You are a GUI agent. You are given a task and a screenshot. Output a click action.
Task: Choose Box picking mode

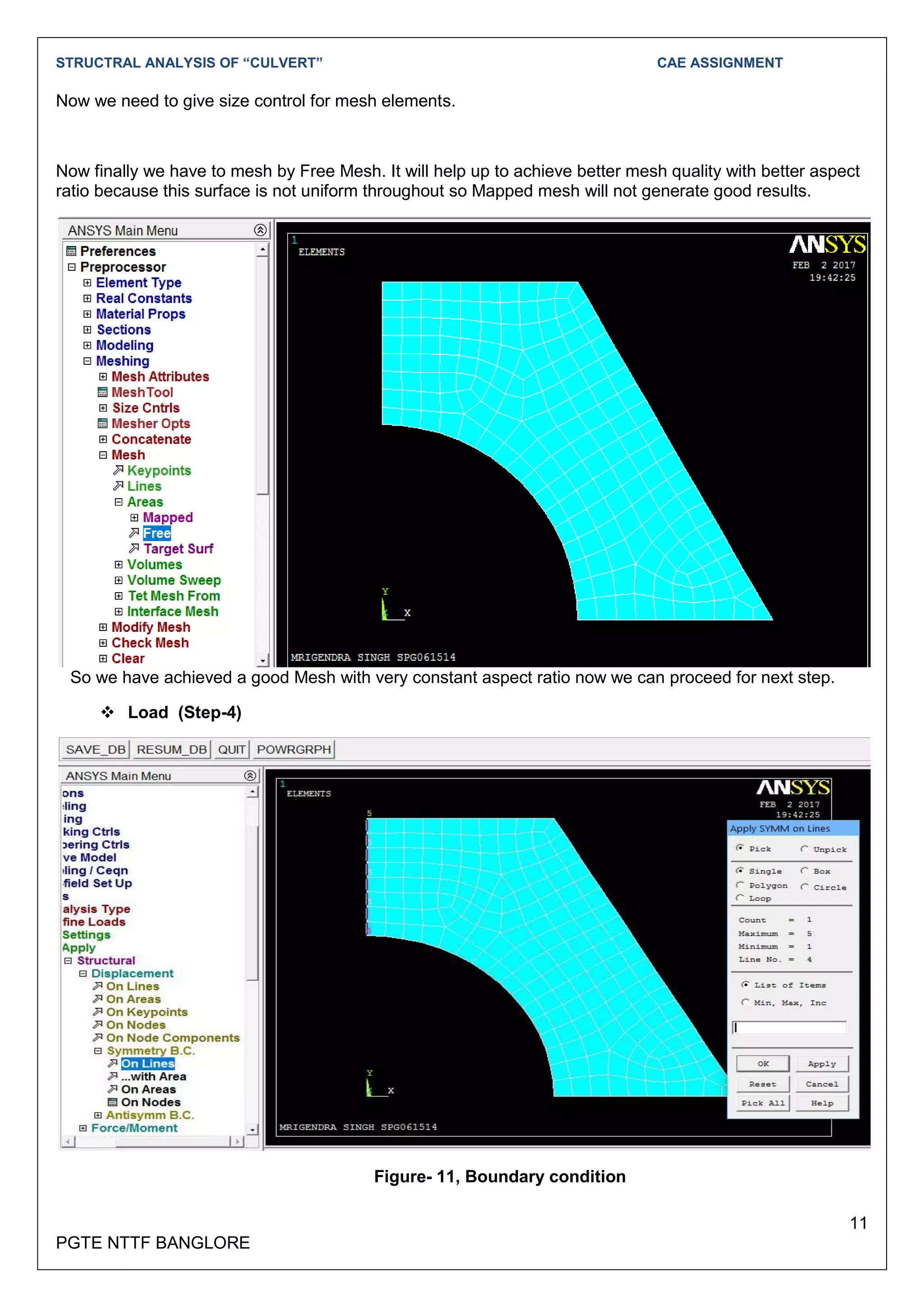point(804,871)
